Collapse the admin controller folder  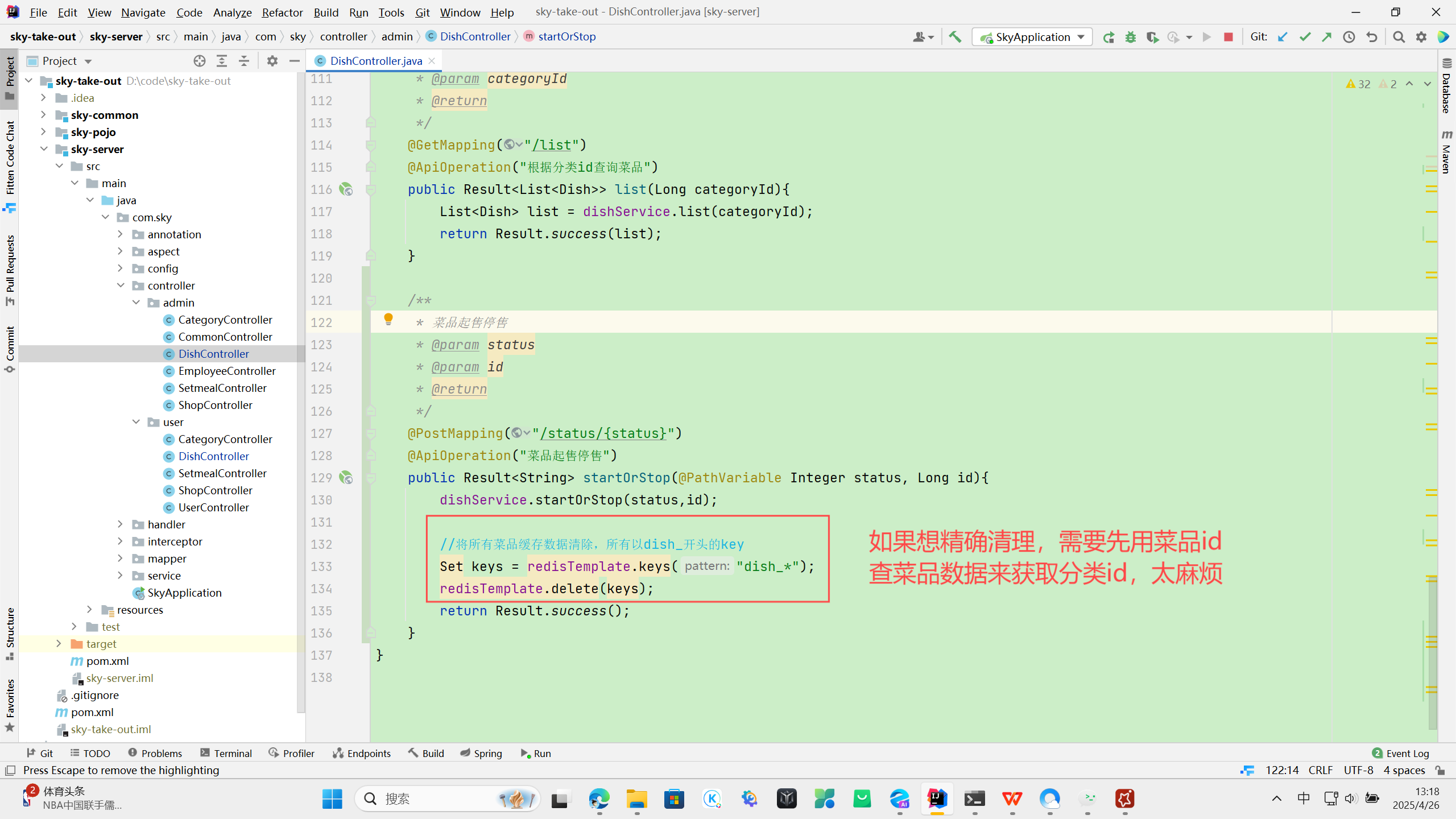click(x=136, y=303)
